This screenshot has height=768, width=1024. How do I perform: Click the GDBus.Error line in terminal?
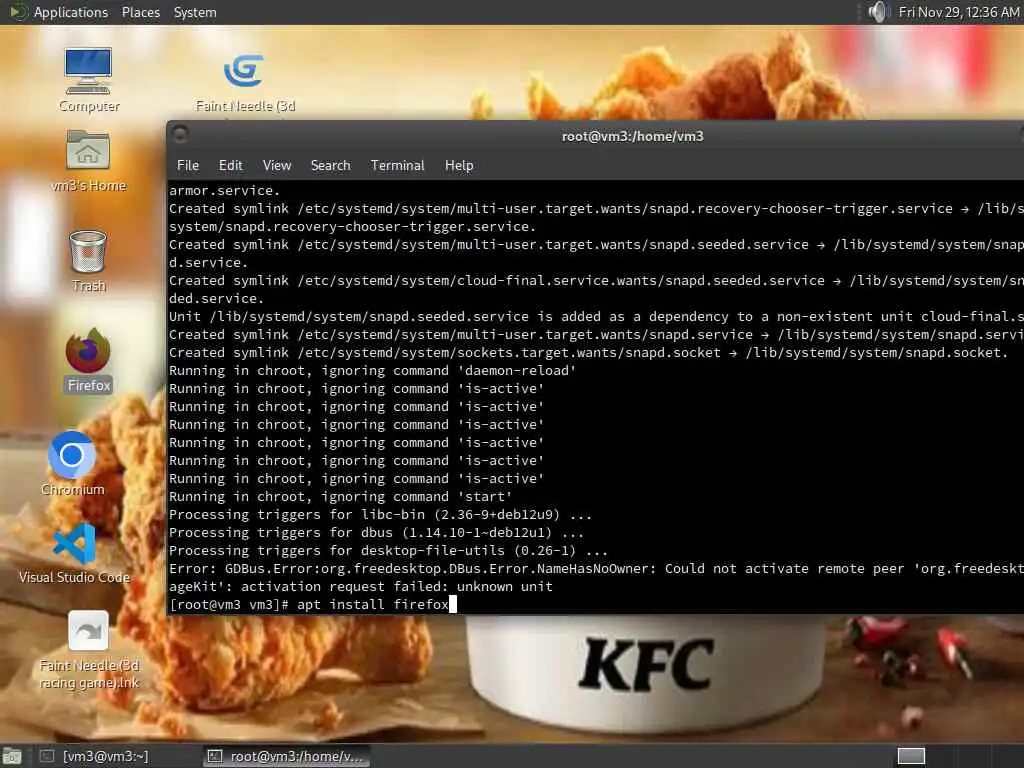[x=596, y=569]
